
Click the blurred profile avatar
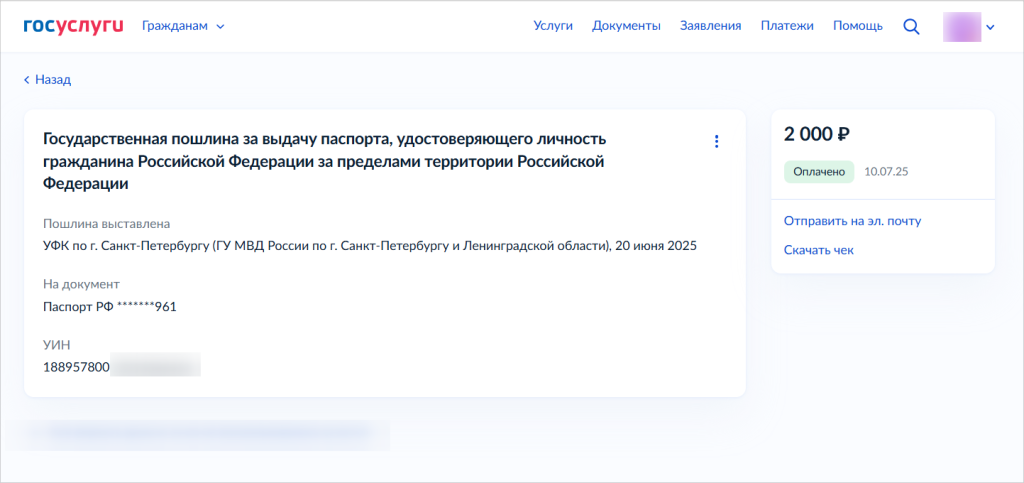962,27
